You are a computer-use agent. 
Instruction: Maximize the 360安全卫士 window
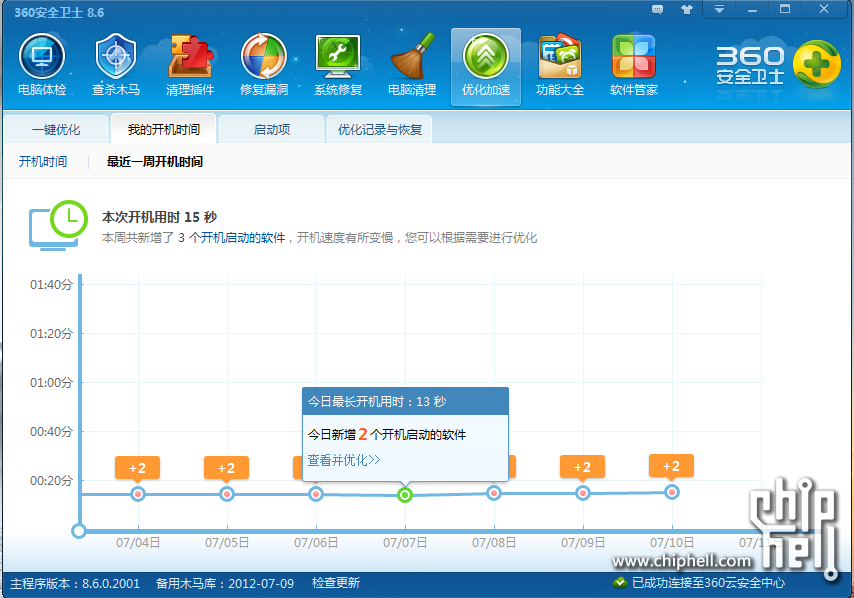785,9
